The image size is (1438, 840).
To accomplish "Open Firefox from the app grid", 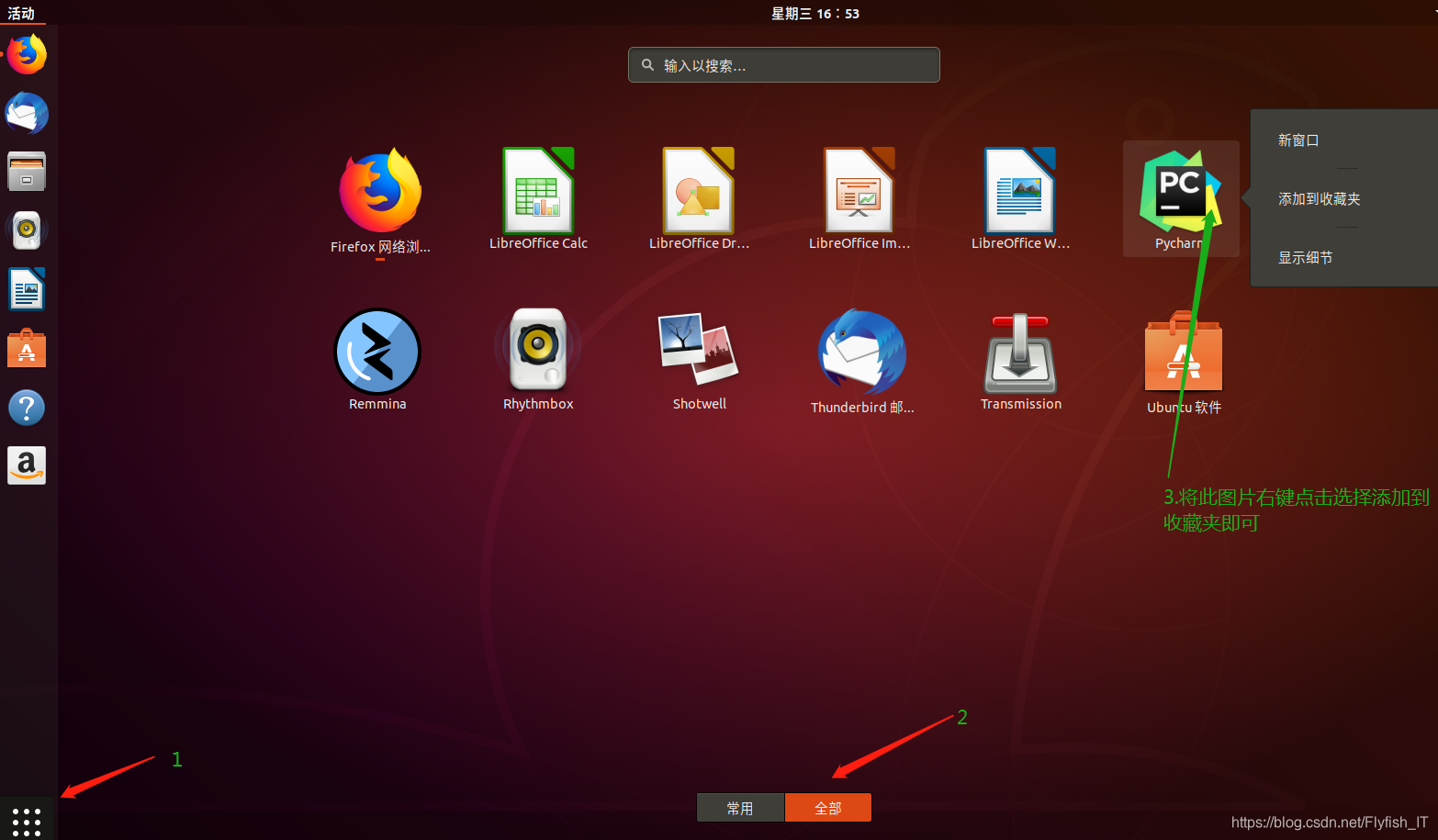I will (380, 191).
